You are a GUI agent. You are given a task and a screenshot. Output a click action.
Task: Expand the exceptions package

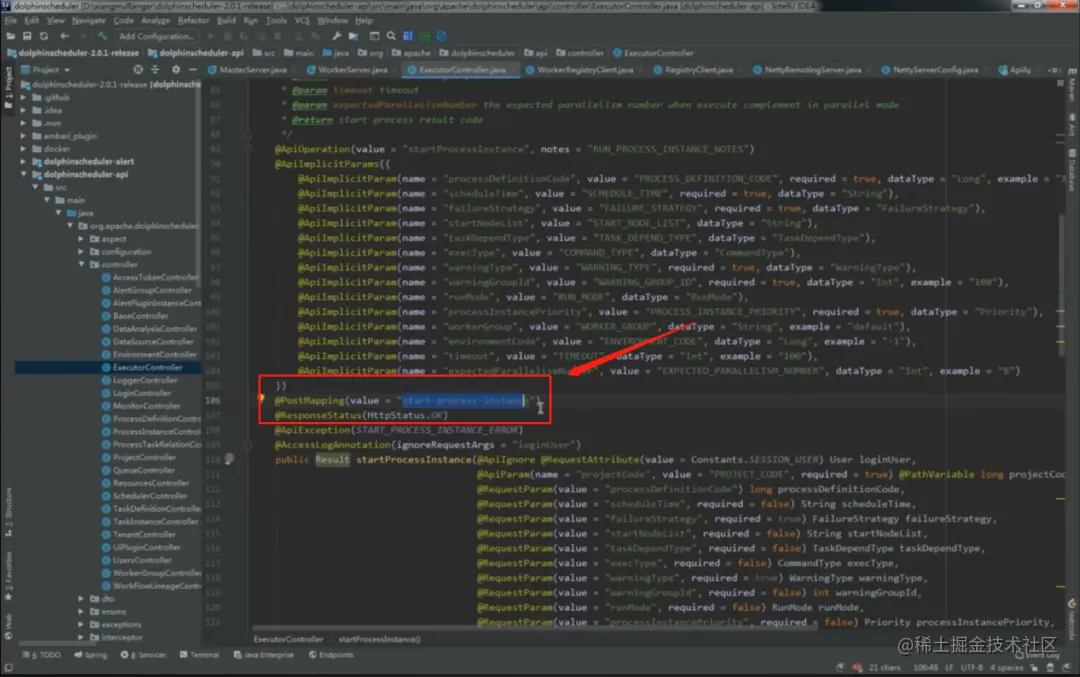pos(81,625)
